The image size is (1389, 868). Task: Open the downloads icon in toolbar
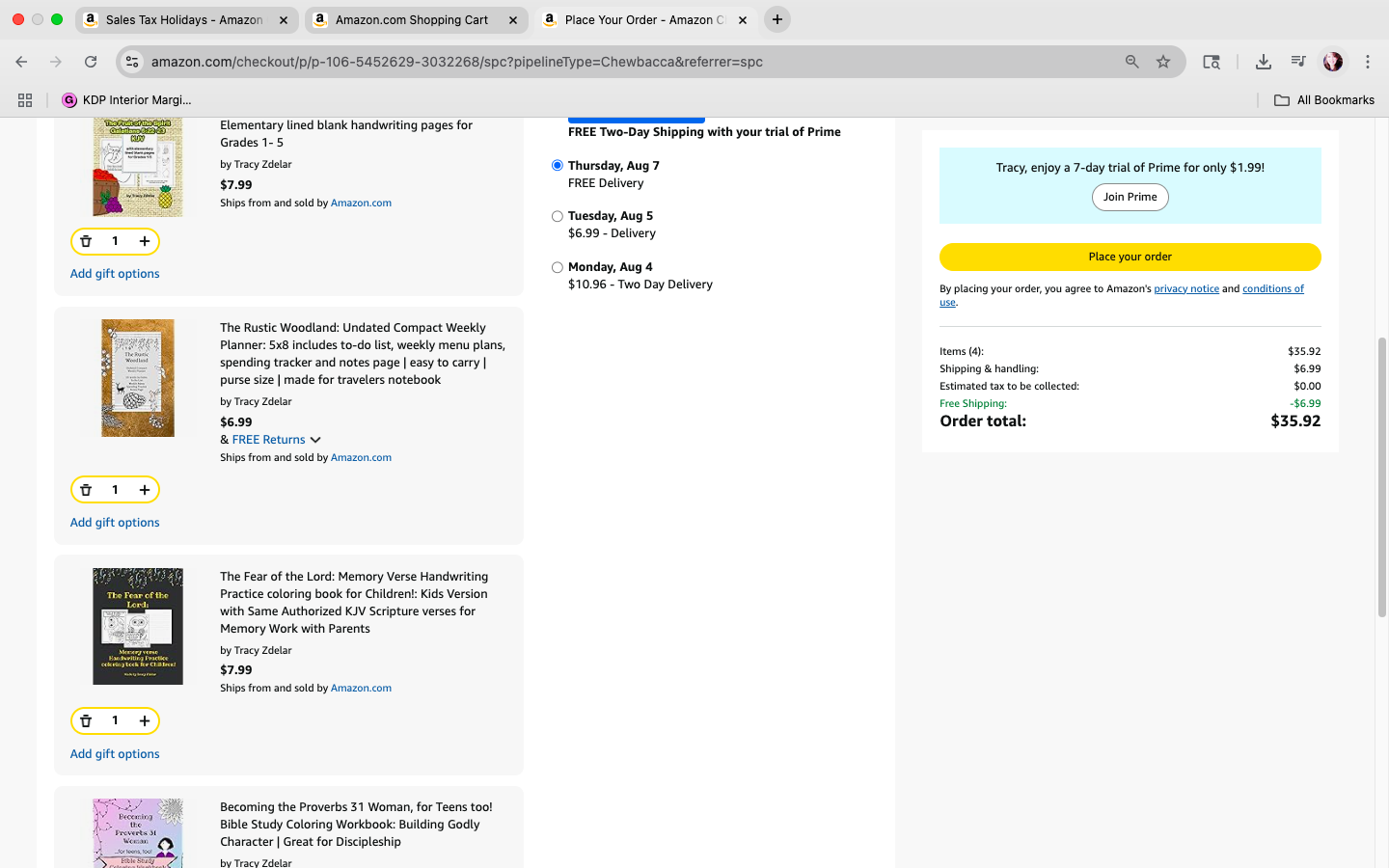1263,62
